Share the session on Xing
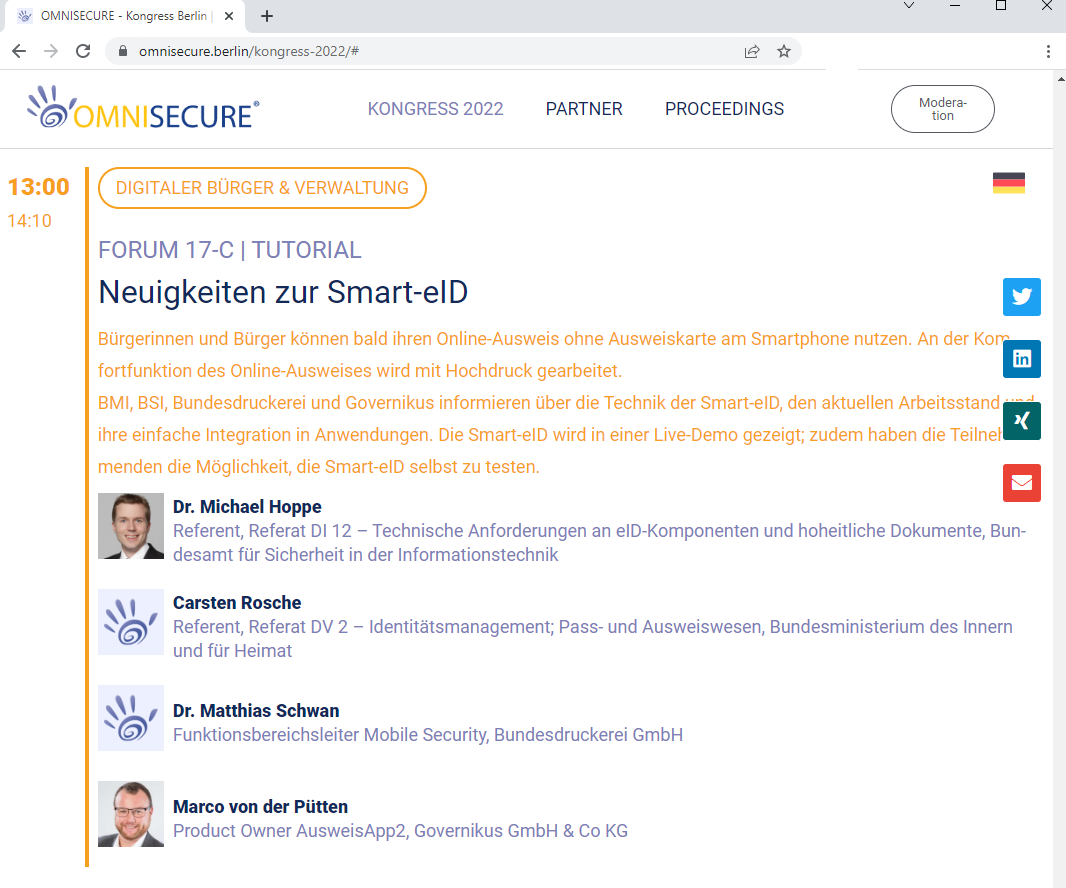 pos(1021,421)
